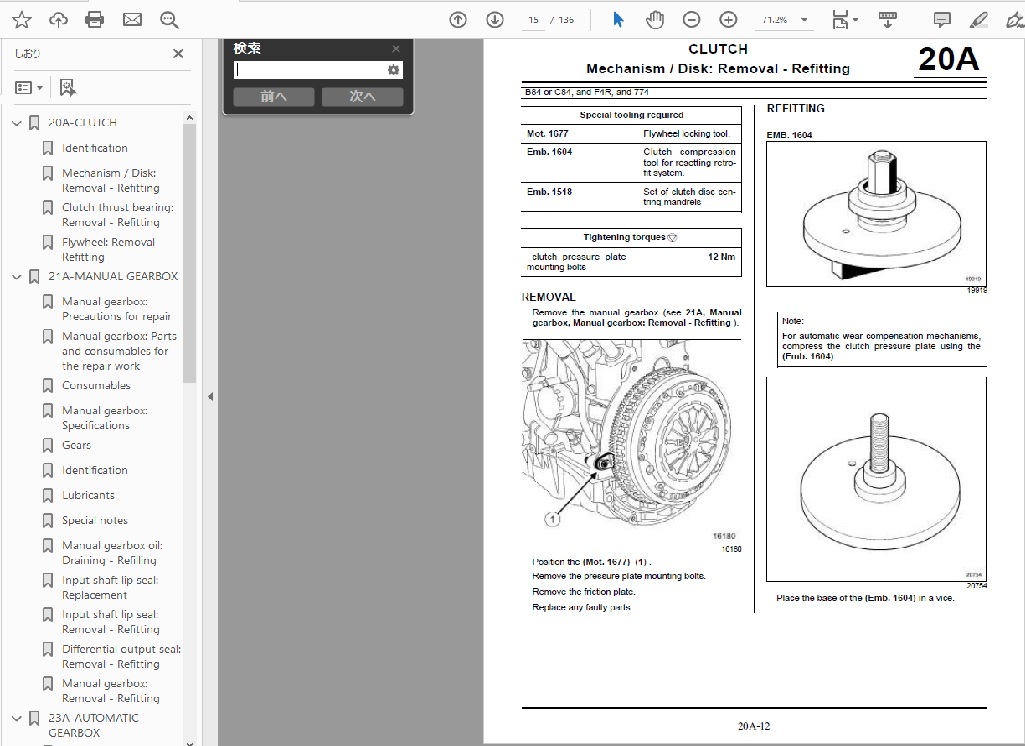Choose the arrow selection tool
Viewport: 1025px width, 746px height.
[x=618, y=20]
